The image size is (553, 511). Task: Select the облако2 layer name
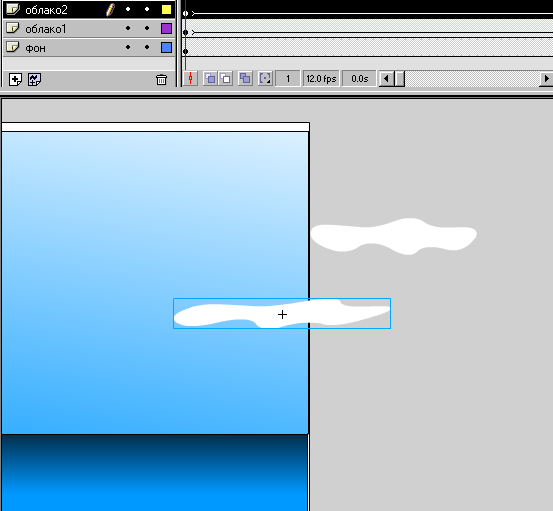pyautogui.click(x=46, y=10)
